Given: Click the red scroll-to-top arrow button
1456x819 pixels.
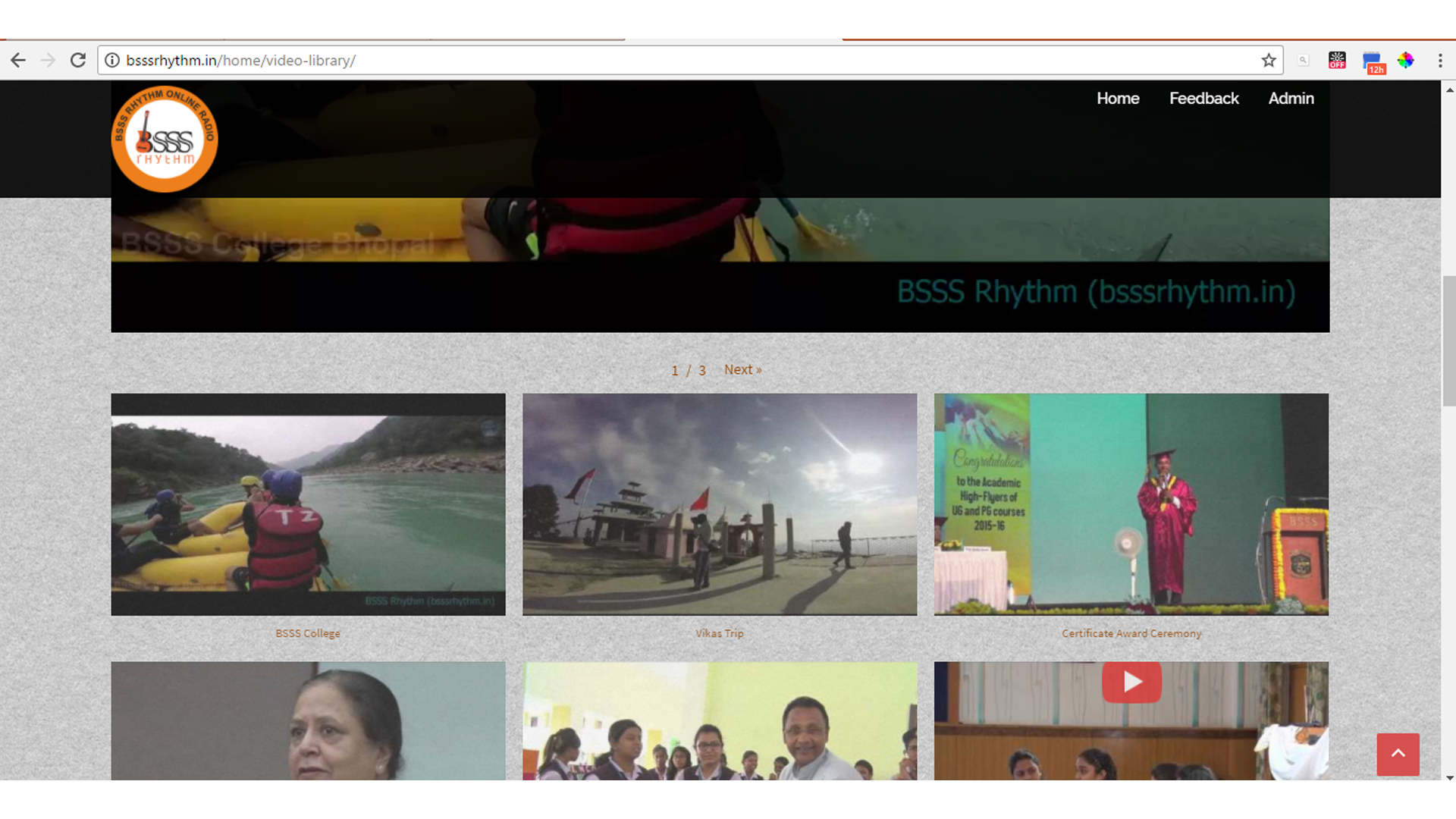Looking at the screenshot, I should [x=1398, y=754].
